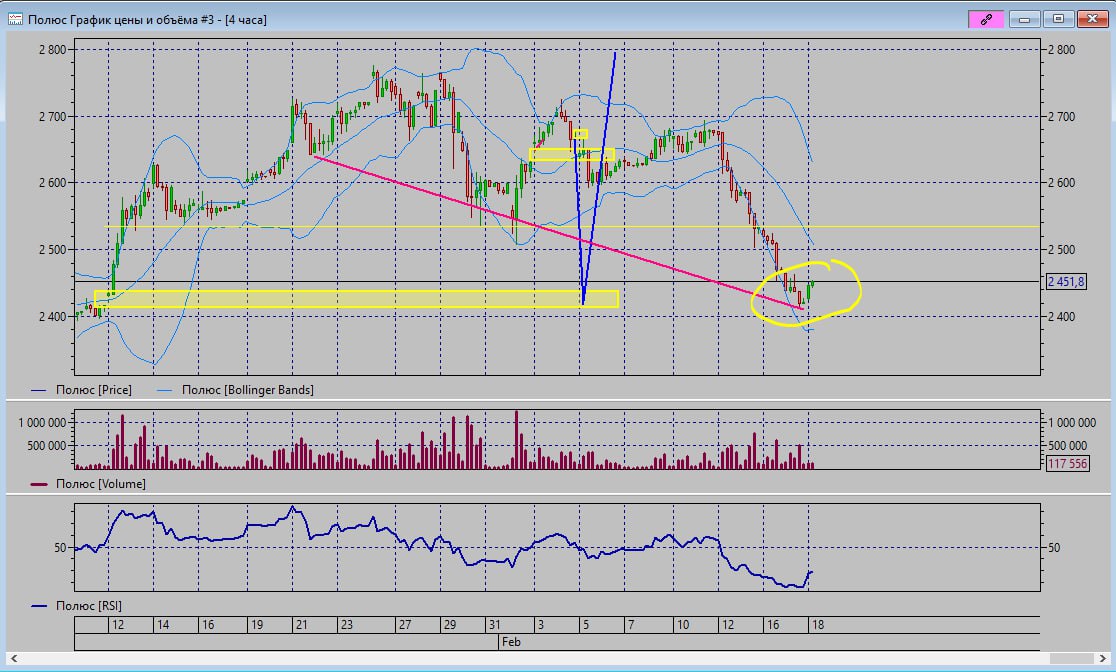Minimize the Полюс chart window
The width and height of the screenshot is (1116, 672).
point(1025,19)
